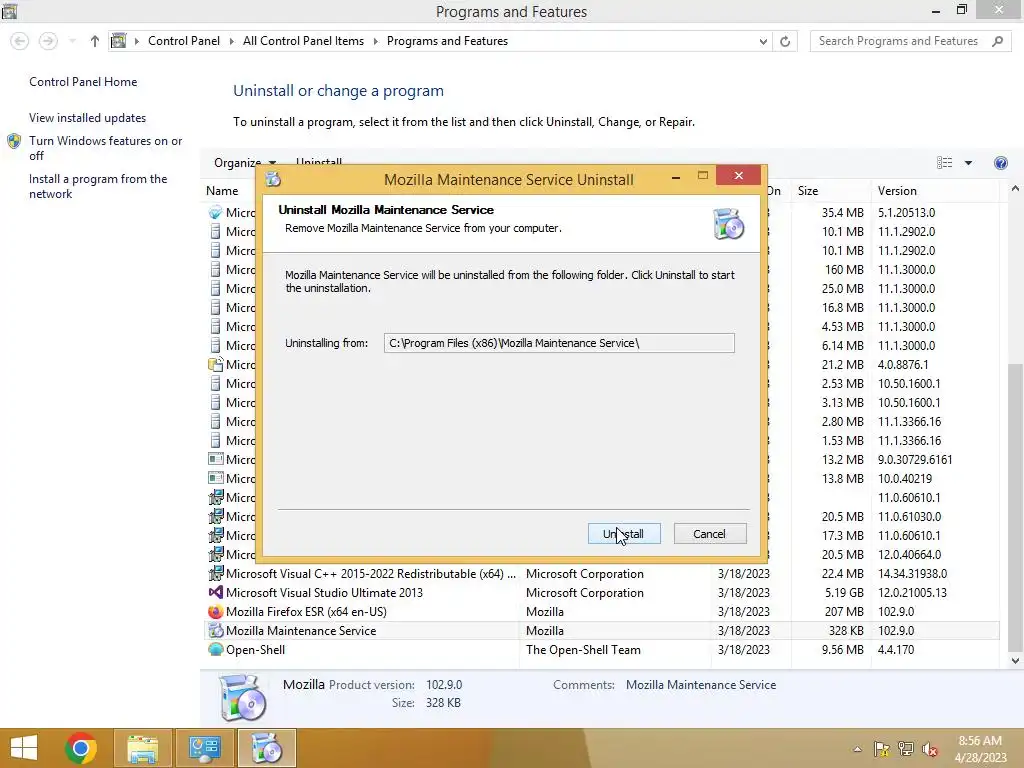Select Open-Shell program row
This screenshot has width=1024, height=768.
point(600,650)
